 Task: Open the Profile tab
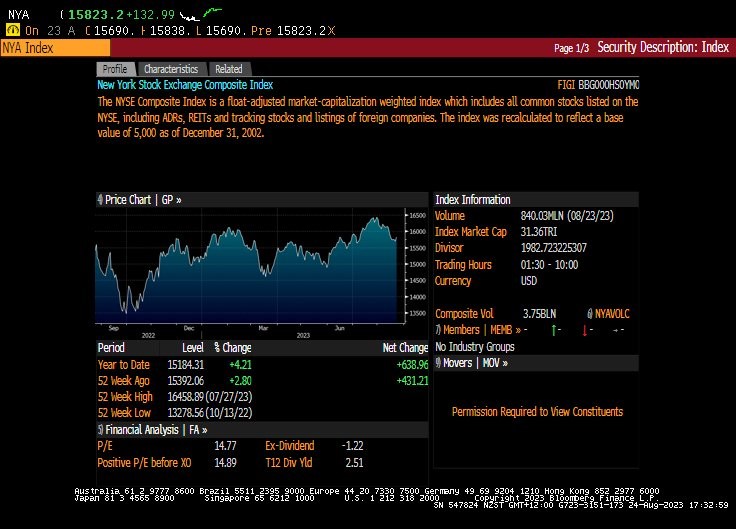click(x=115, y=69)
